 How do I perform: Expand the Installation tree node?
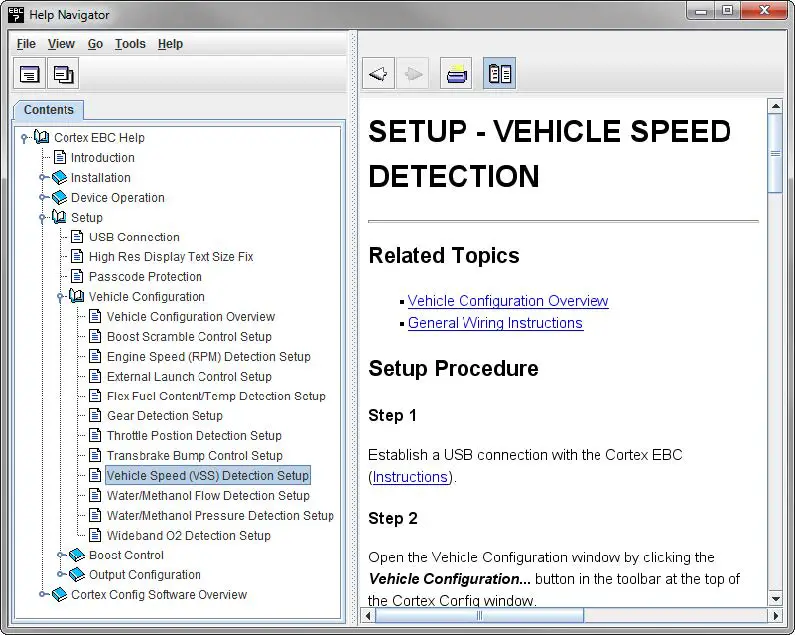coord(43,178)
